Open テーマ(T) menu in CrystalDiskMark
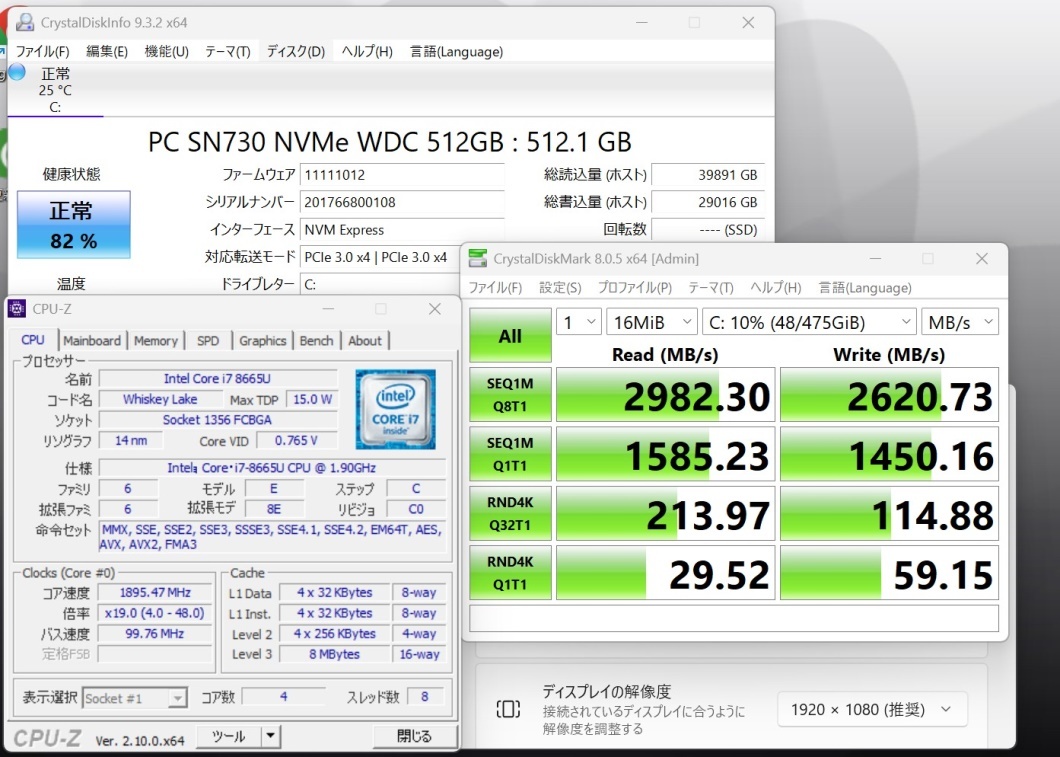 tap(710, 288)
